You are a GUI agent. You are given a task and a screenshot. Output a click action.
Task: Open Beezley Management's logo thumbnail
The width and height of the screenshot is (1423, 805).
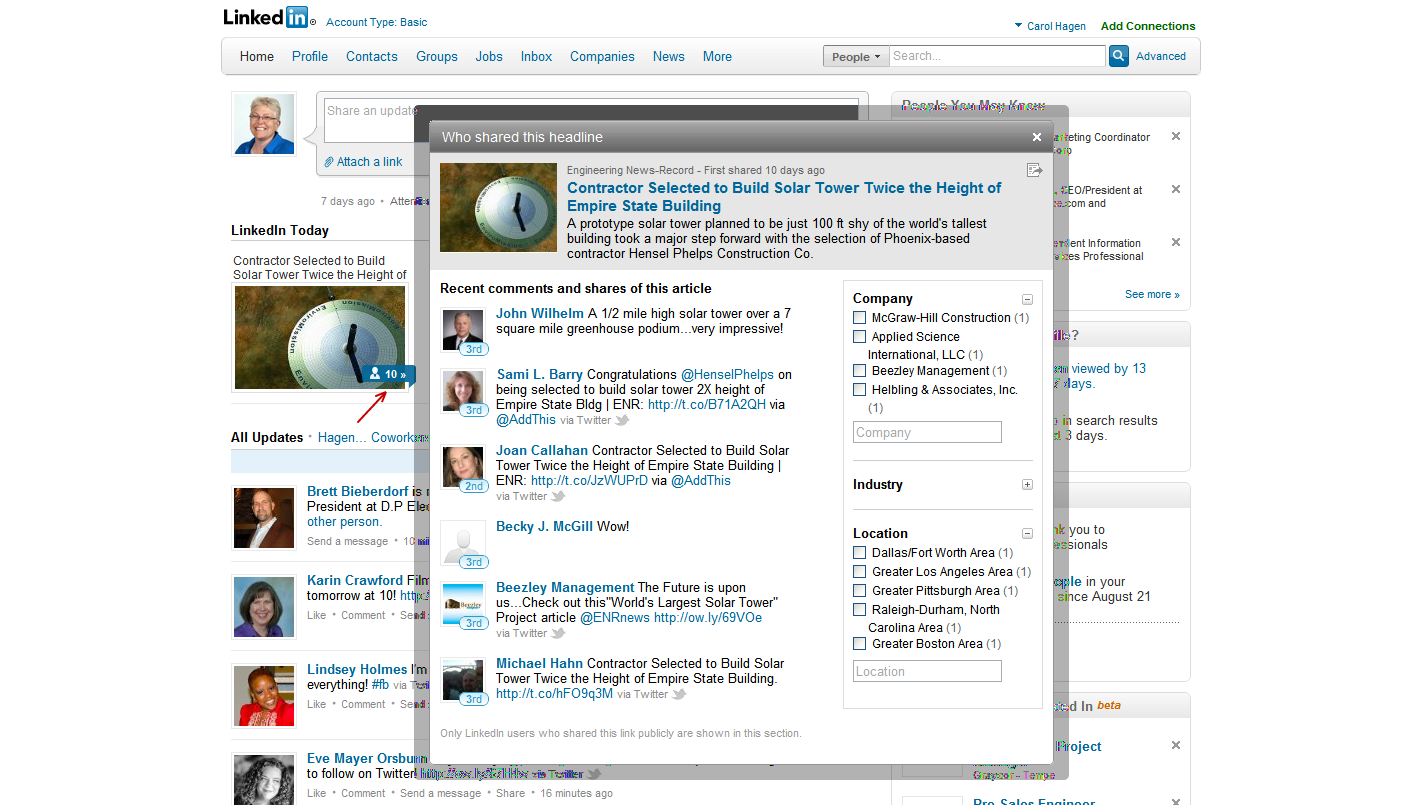pos(464,605)
